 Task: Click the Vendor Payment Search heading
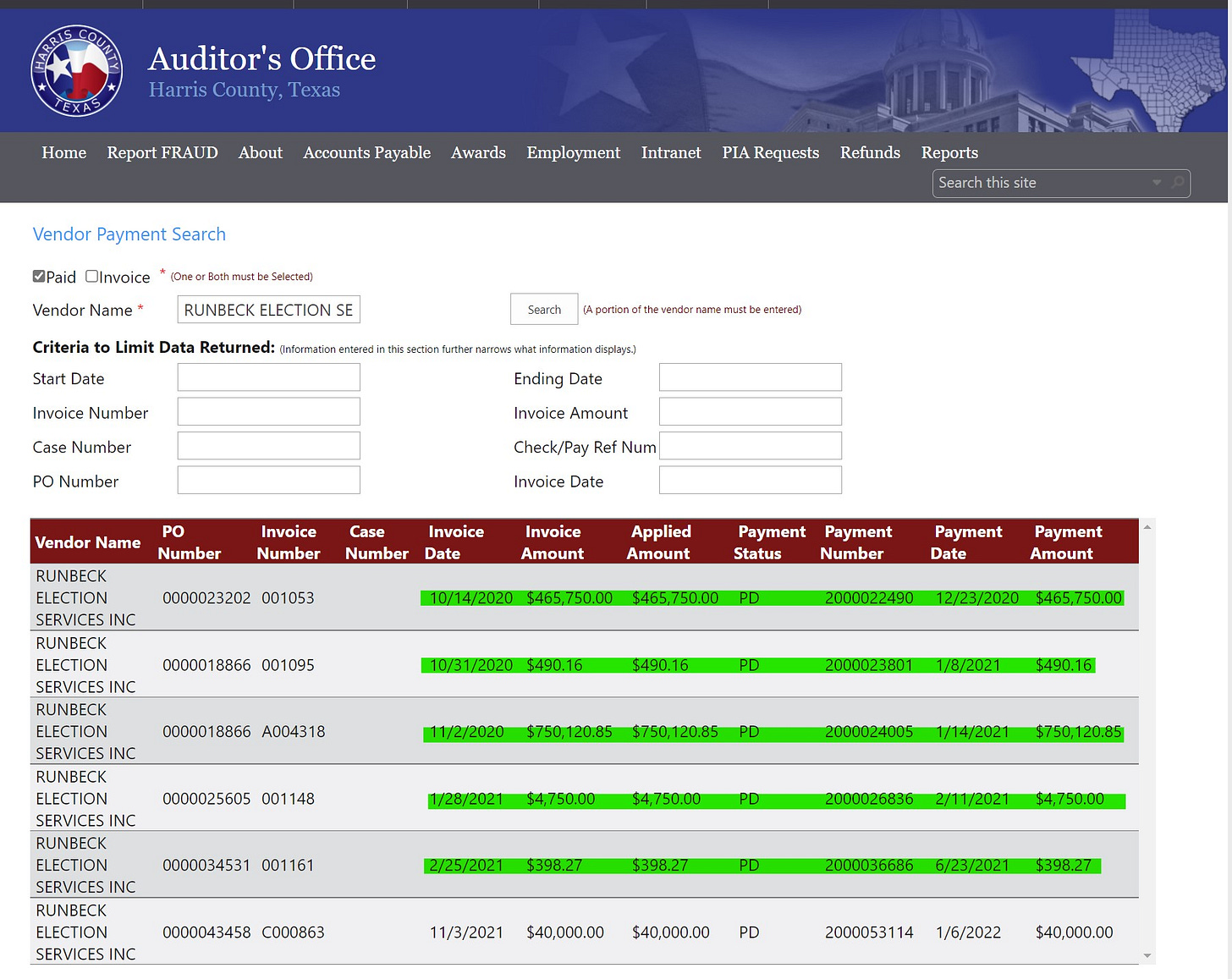click(129, 234)
